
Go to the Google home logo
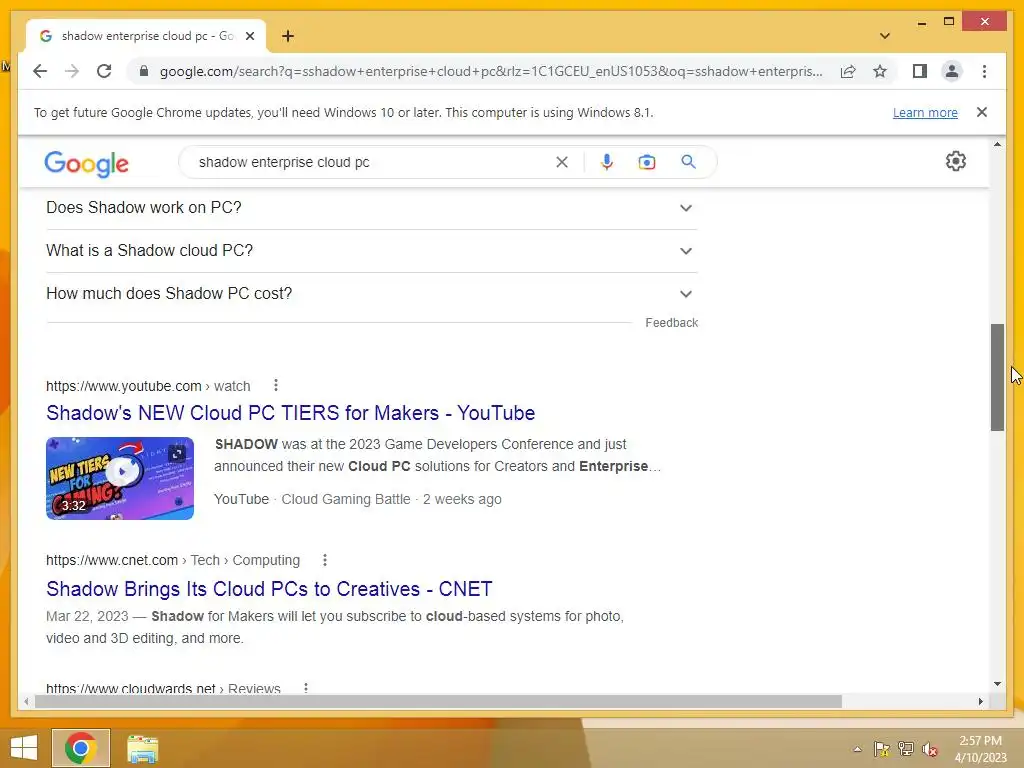(x=86, y=163)
